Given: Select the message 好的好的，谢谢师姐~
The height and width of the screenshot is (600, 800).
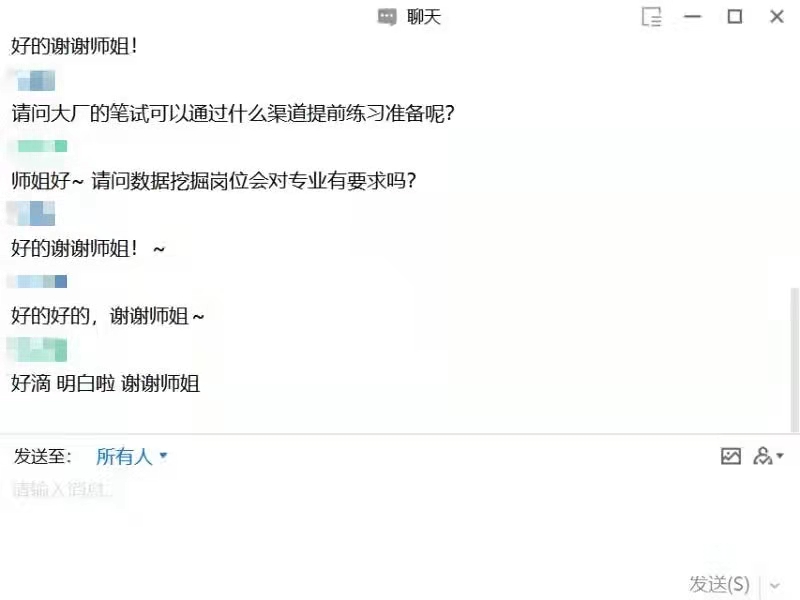Looking at the screenshot, I should pyautogui.click(x=108, y=316).
